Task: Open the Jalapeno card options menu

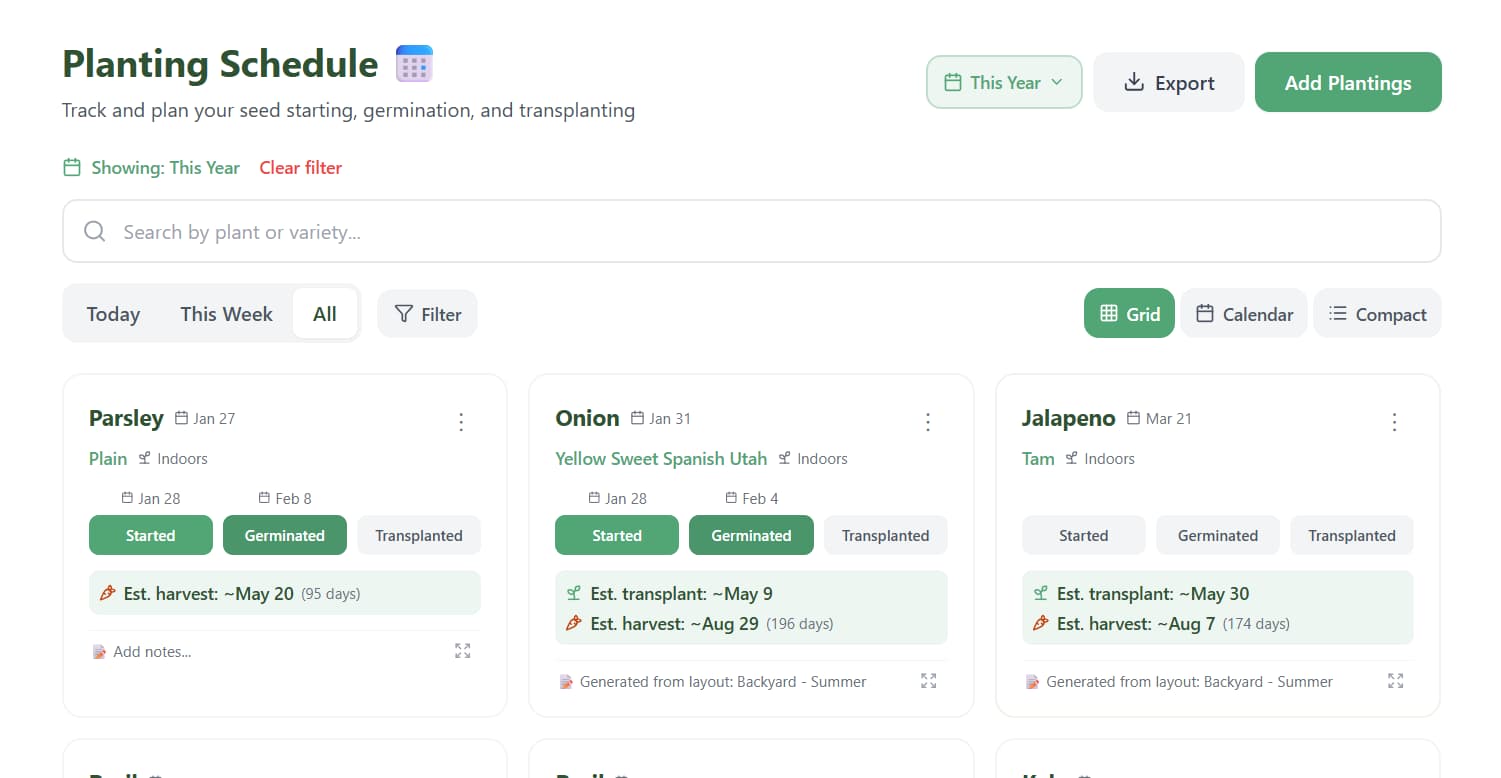Action: [x=1395, y=422]
